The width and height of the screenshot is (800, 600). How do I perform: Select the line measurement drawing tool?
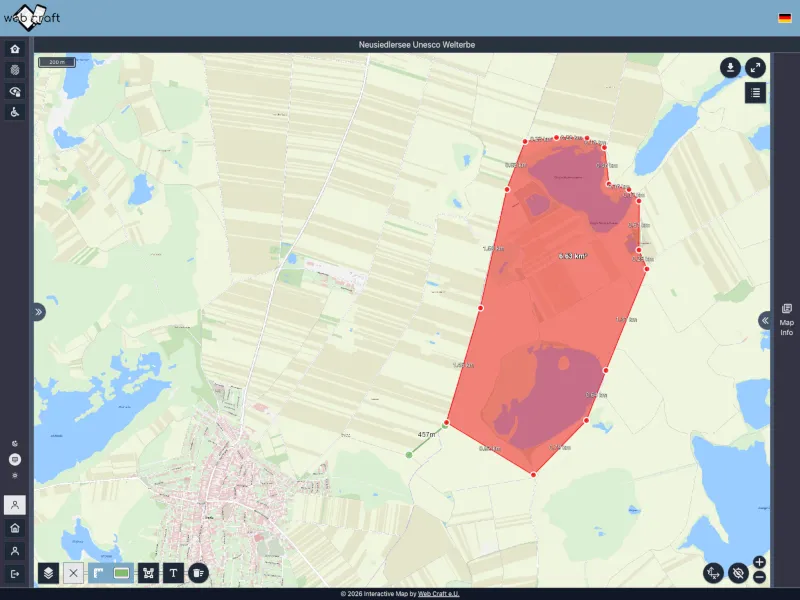99,573
